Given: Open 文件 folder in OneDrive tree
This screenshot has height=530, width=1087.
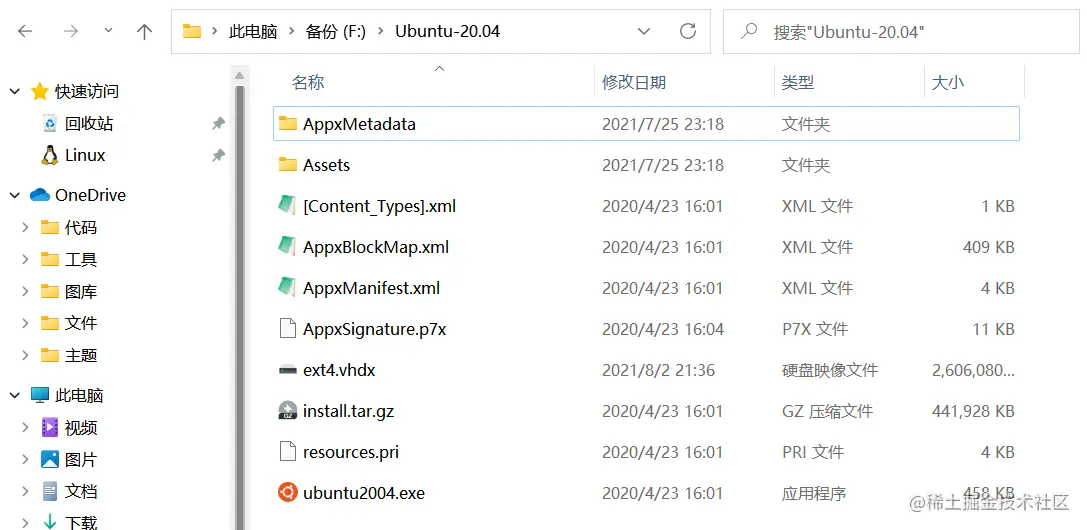Looking at the screenshot, I should click(x=80, y=323).
